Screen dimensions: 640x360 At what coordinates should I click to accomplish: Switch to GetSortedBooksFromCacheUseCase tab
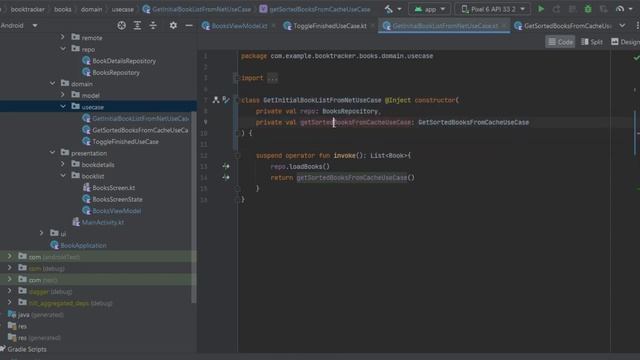click(x=563, y=26)
